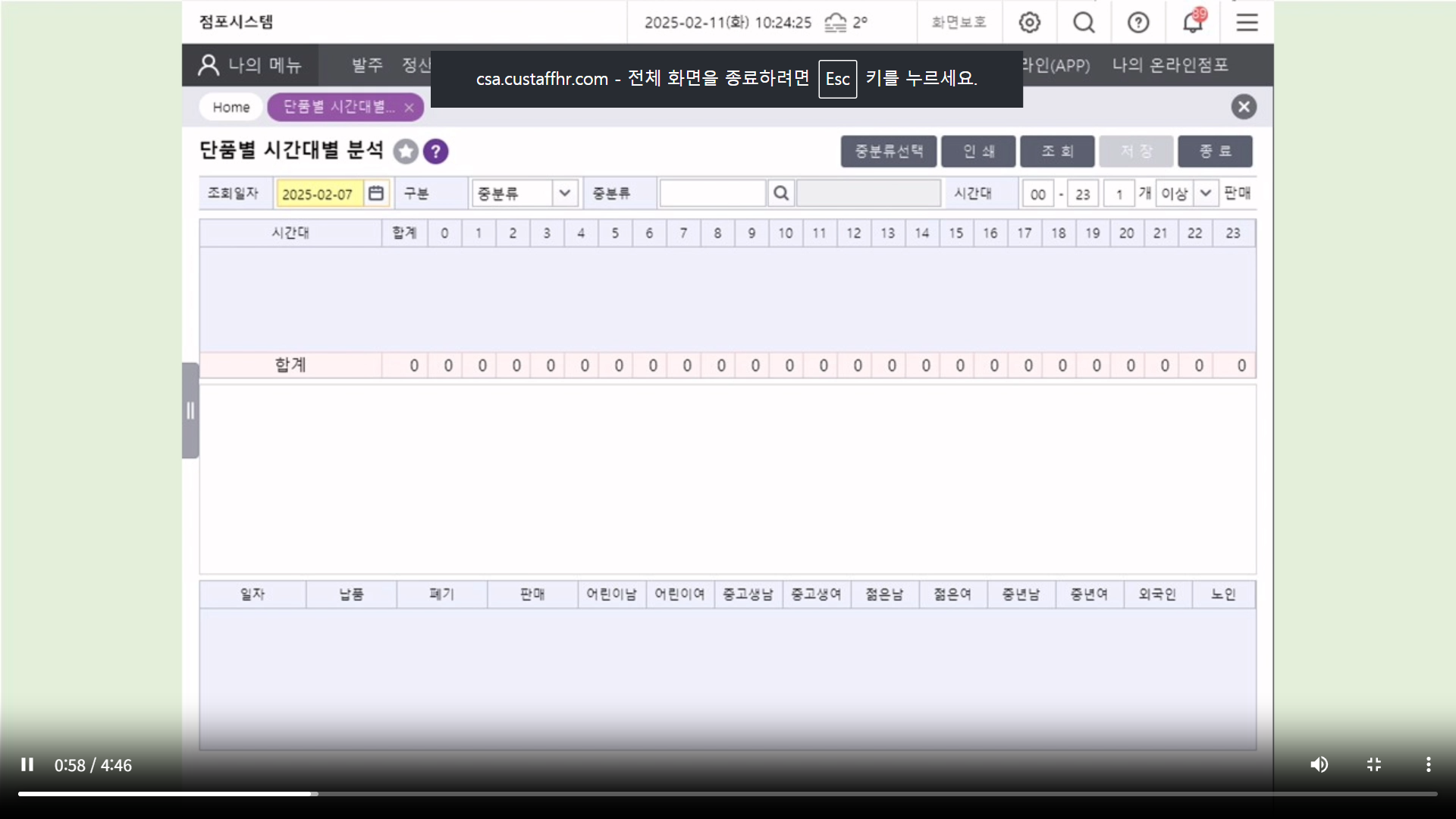Open the notifications bell
This screenshot has height=819, width=1456.
point(1193,23)
